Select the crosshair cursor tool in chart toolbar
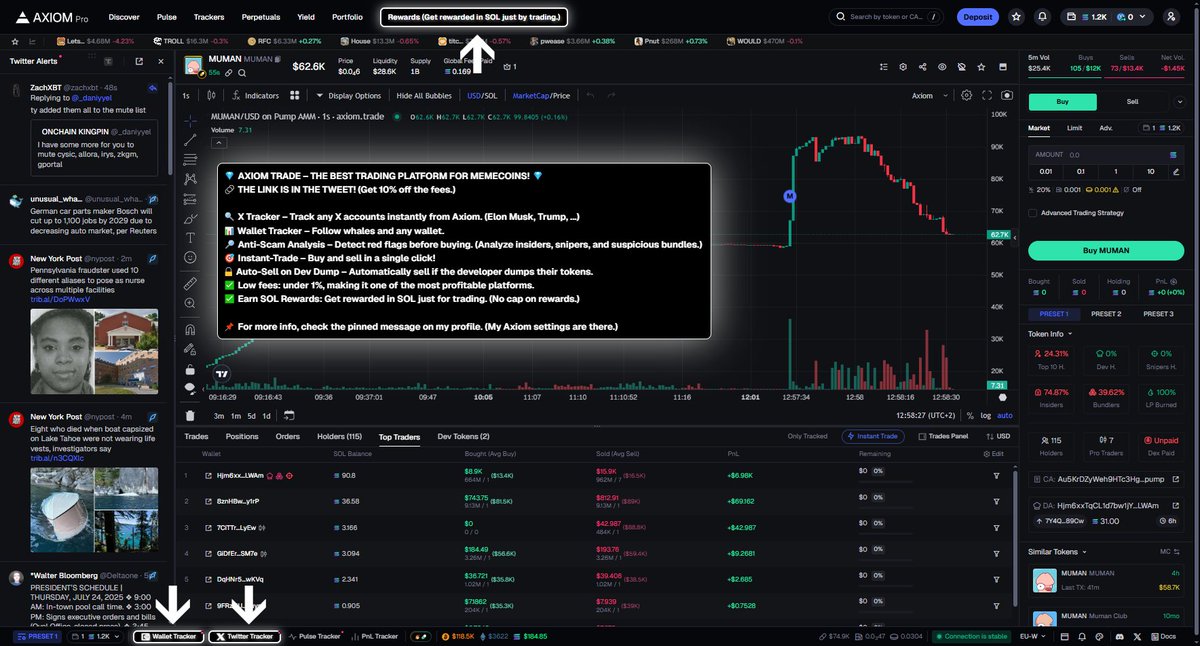 pyautogui.click(x=190, y=119)
